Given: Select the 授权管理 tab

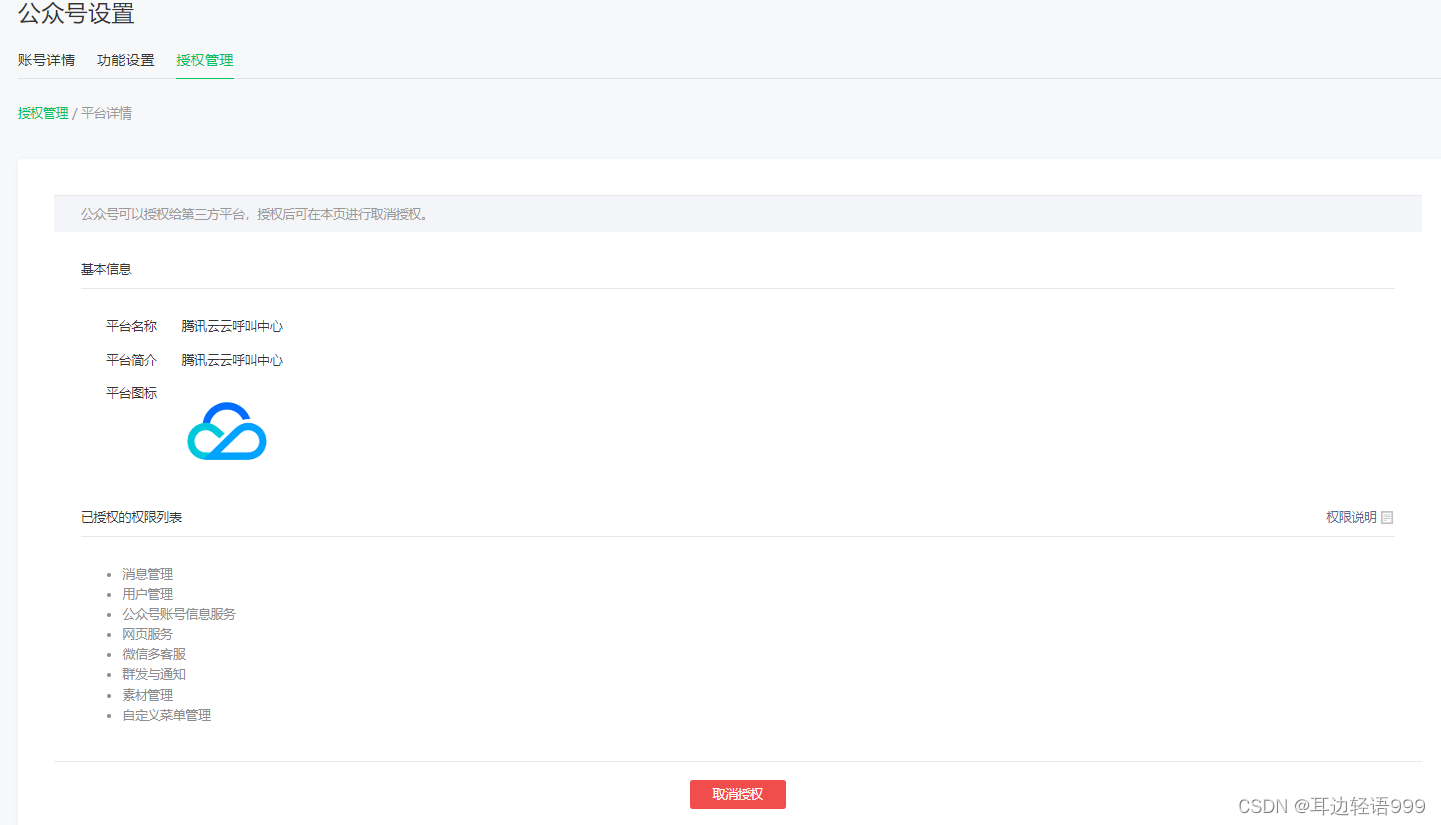Looking at the screenshot, I should point(205,60).
